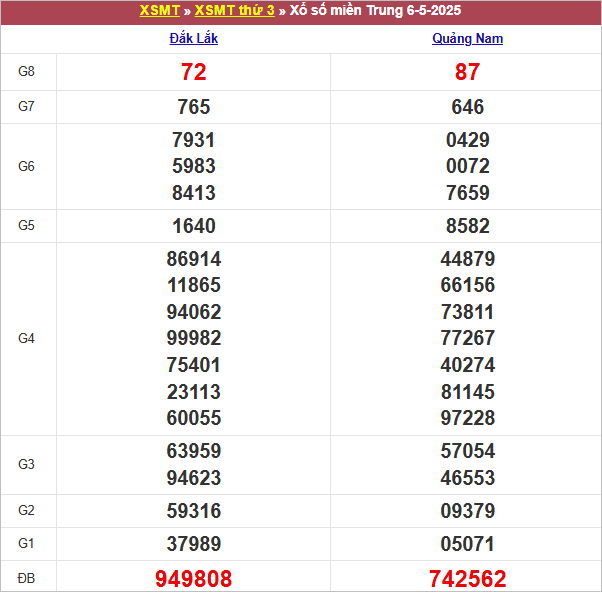The image size is (602, 592).
Task: Click G5 number 8582
Action: (x=467, y=226)
